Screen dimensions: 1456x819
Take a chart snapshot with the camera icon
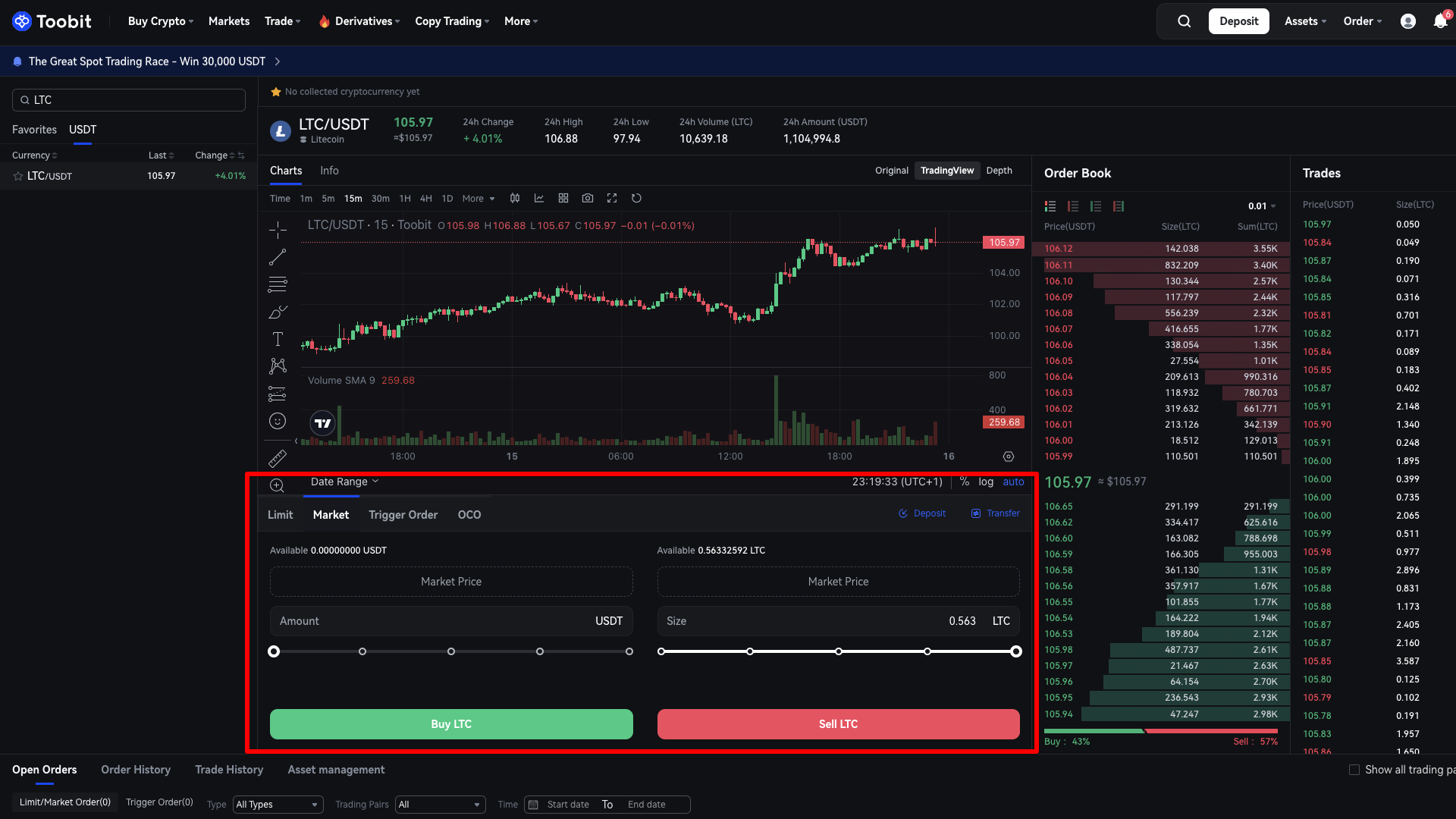(588, 198)
